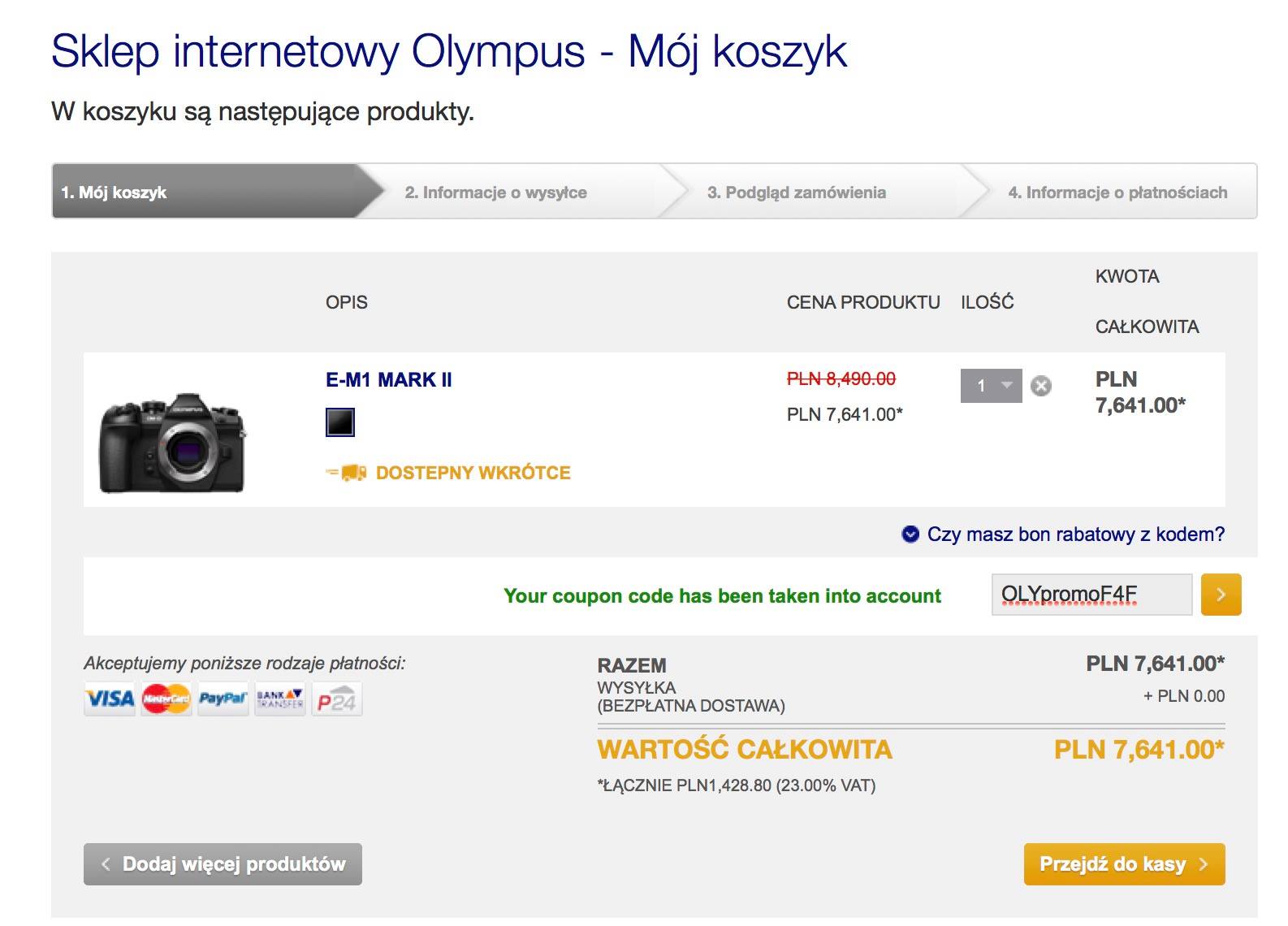The height and width of the screenshot is (926, 1288).
Task: Select the black color swatch
Action: (340, 422)
